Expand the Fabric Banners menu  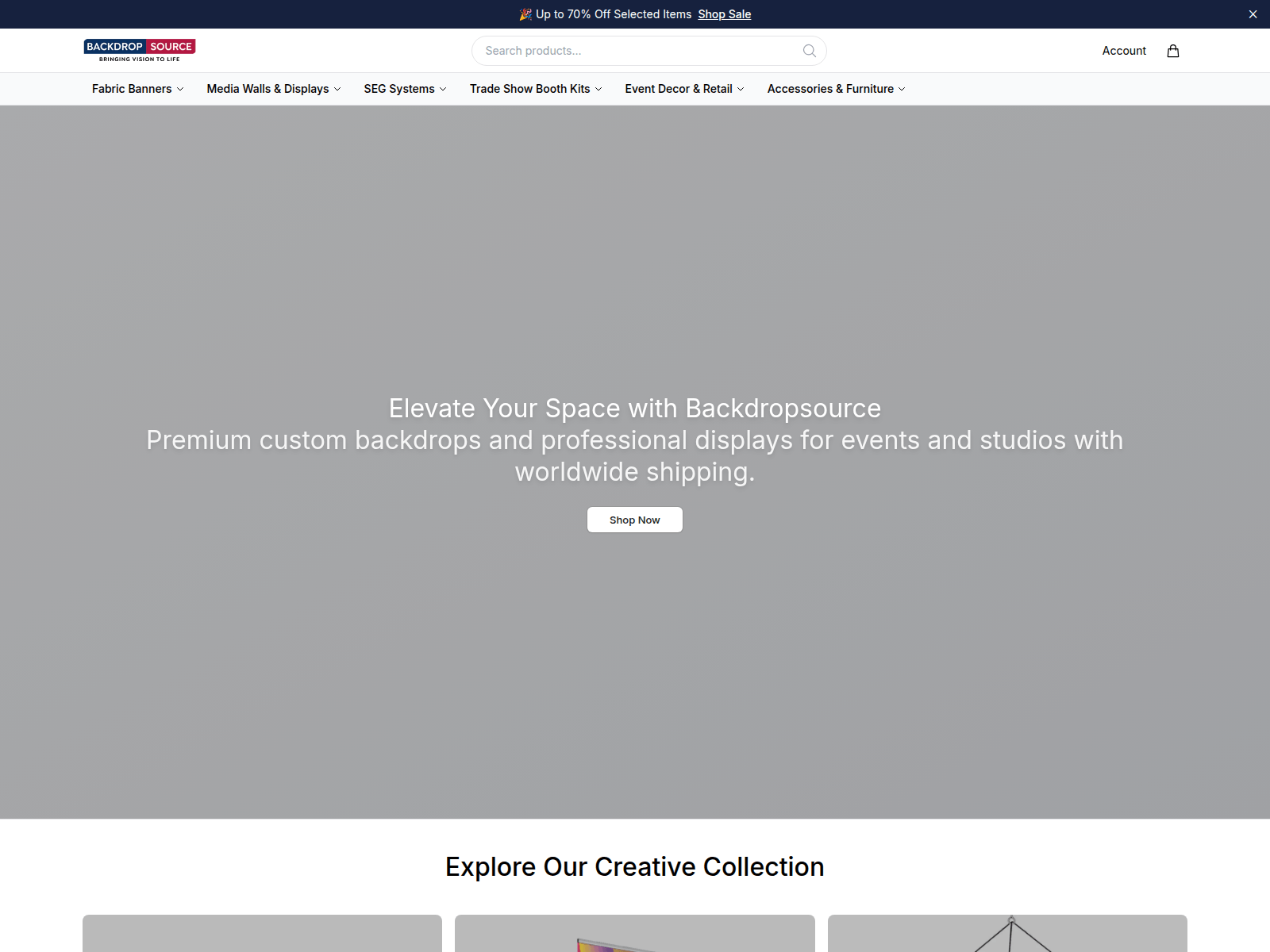point(138,89)
